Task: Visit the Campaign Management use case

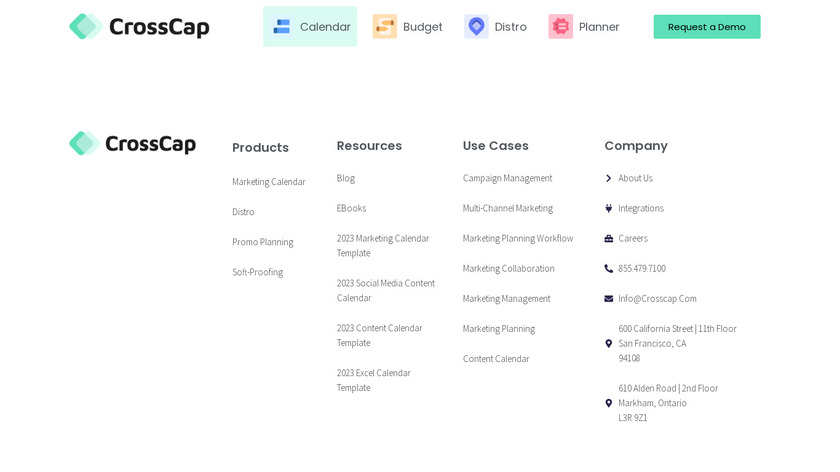Action: tap(507, 178)
